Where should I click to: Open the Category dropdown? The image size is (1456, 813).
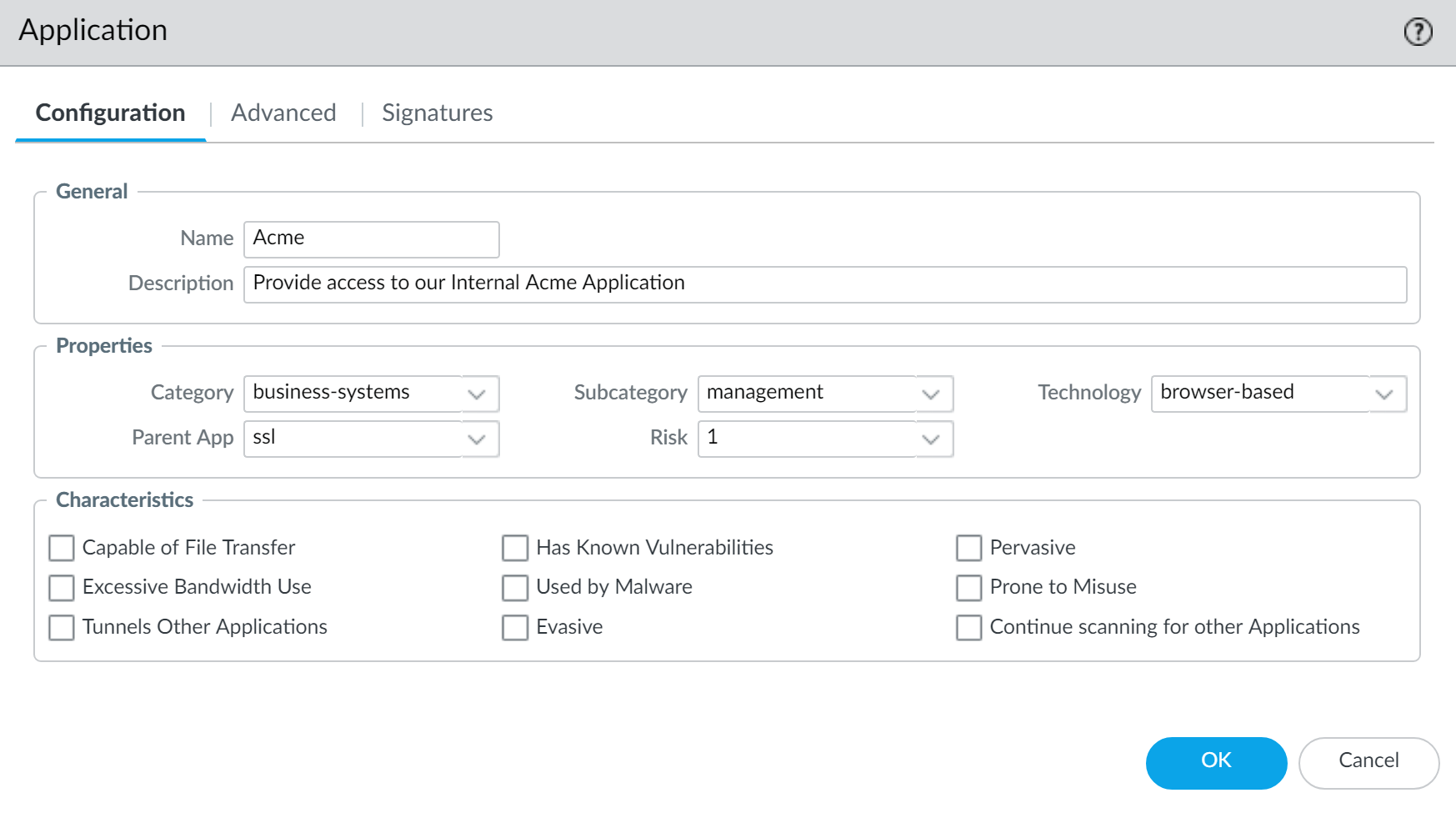click(477, 394)
